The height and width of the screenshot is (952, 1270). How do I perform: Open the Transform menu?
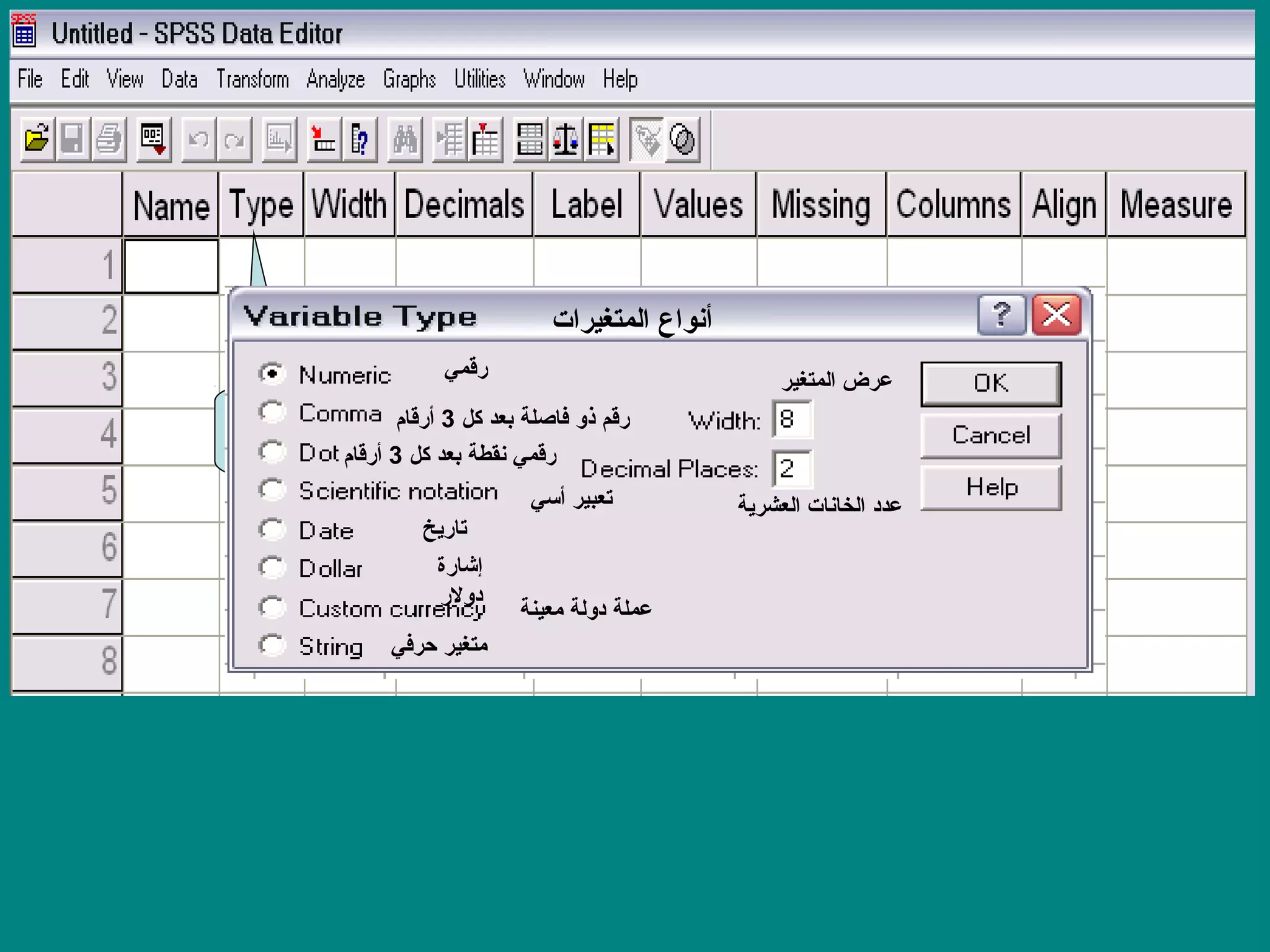point(252,79)
